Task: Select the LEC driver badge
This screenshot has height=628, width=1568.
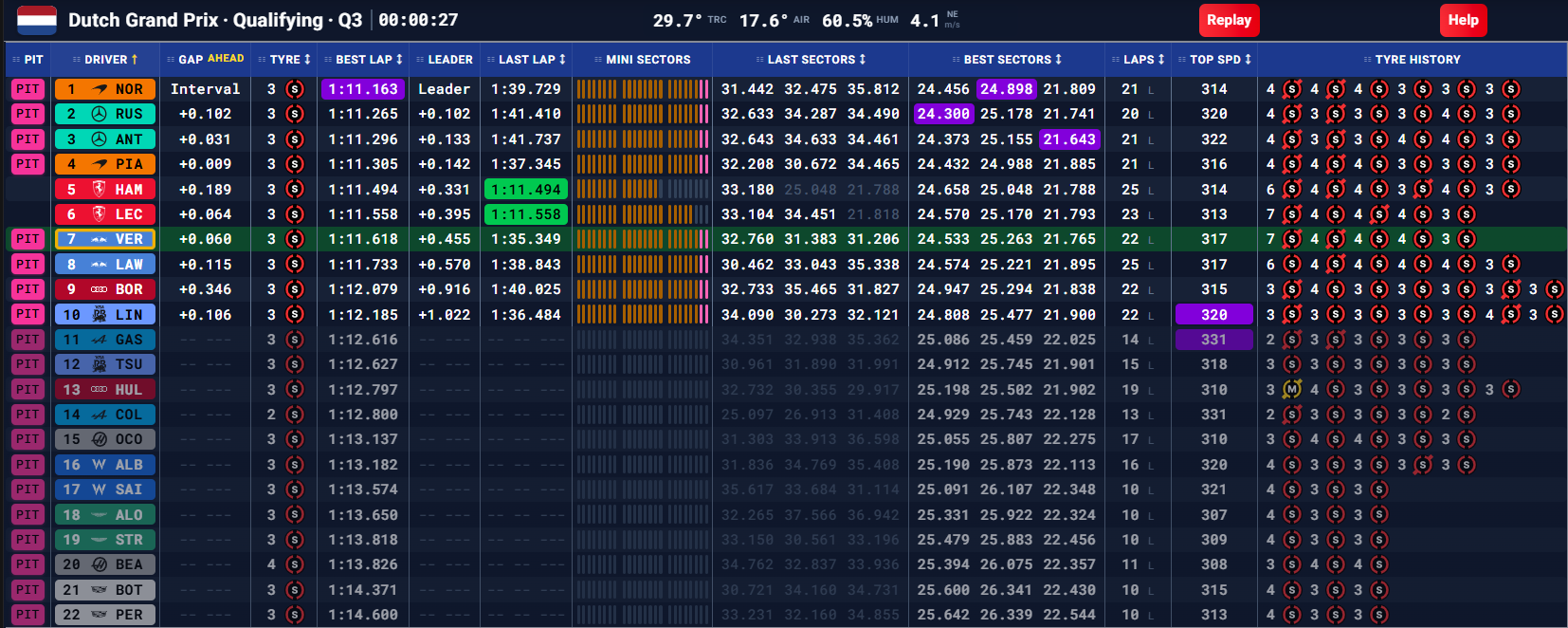Action: coord(105,214)
